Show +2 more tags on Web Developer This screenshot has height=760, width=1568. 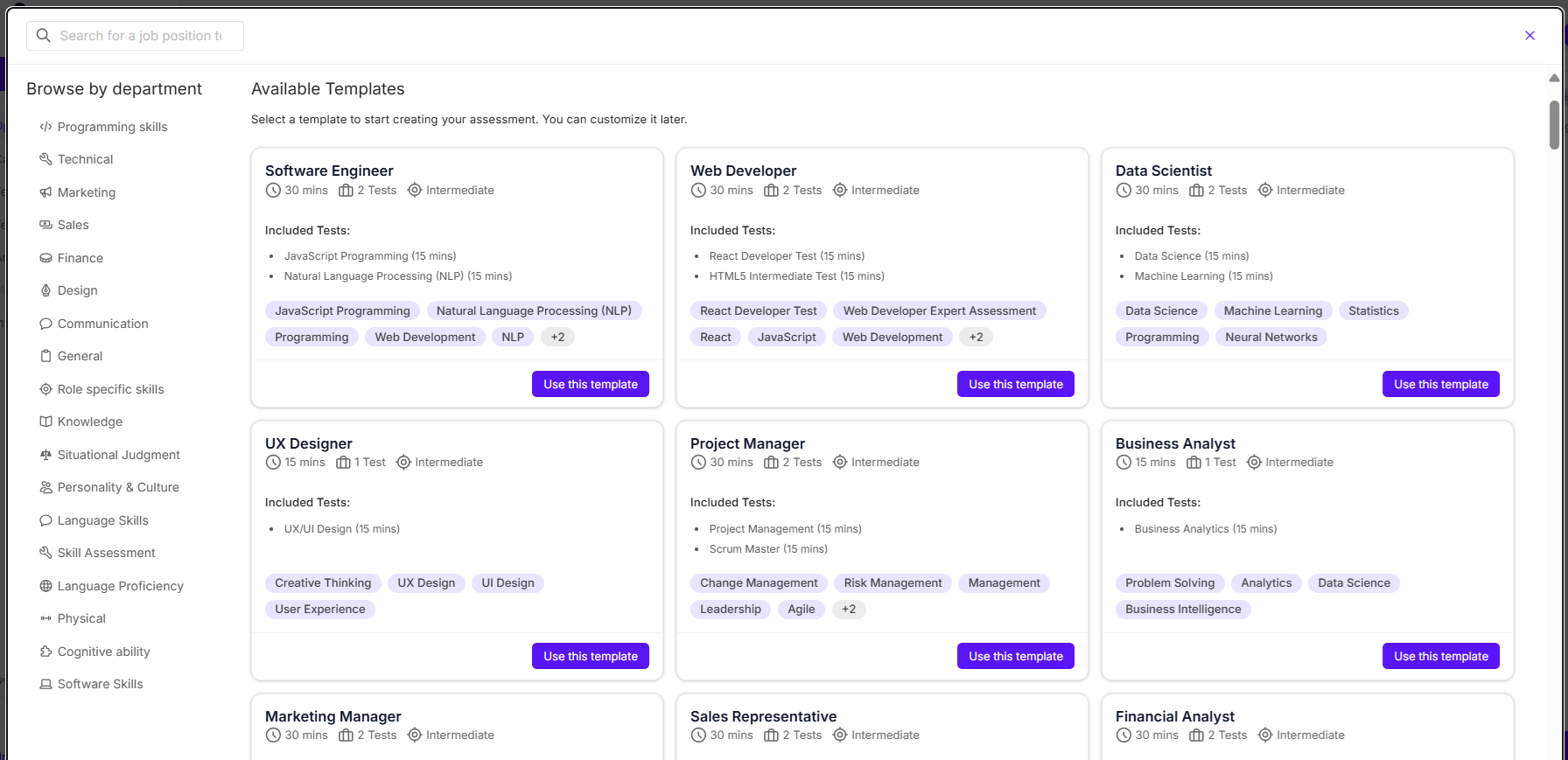click(976, 337)
